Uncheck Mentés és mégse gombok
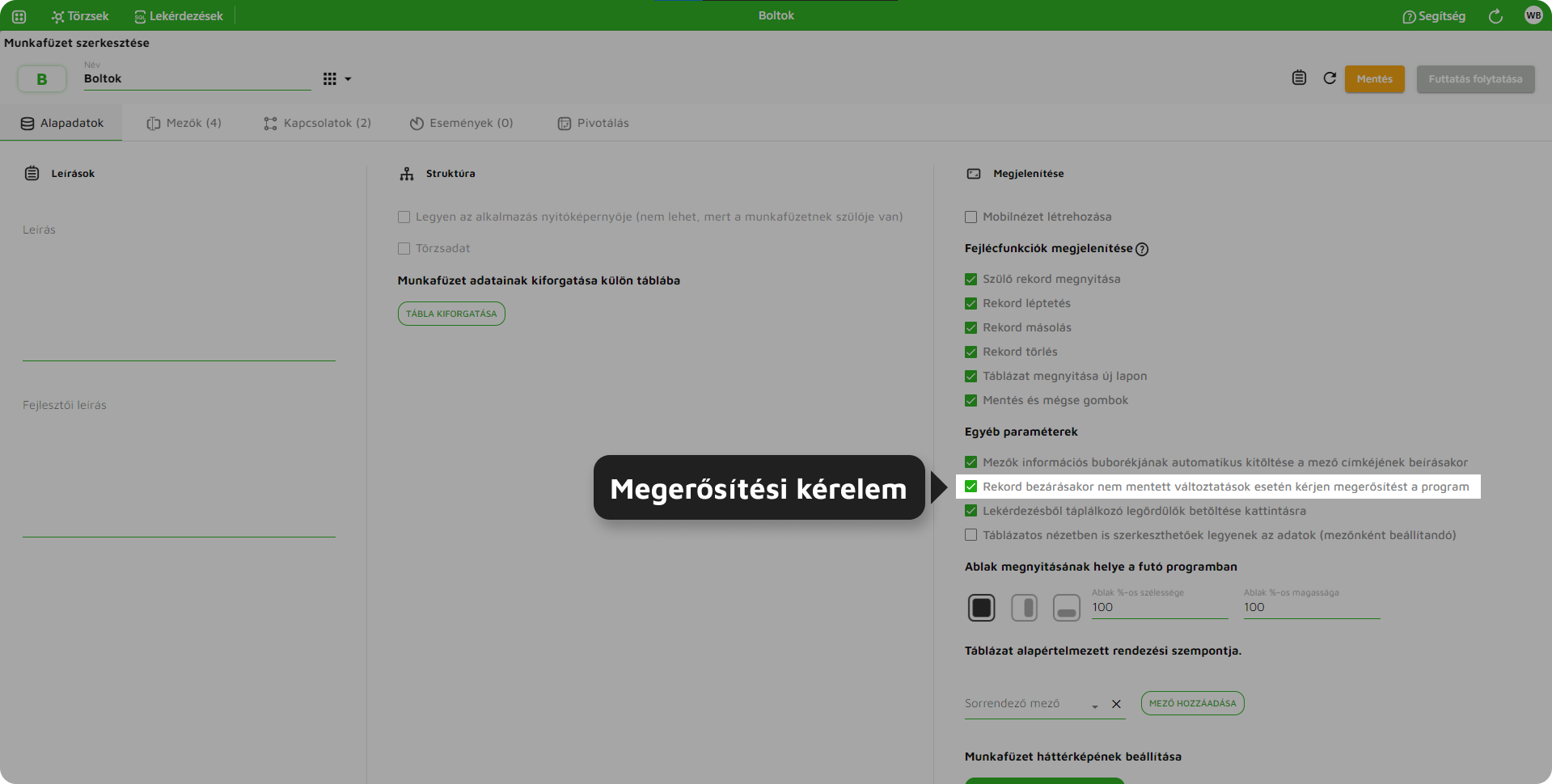1552x784 pixels. 971,400
